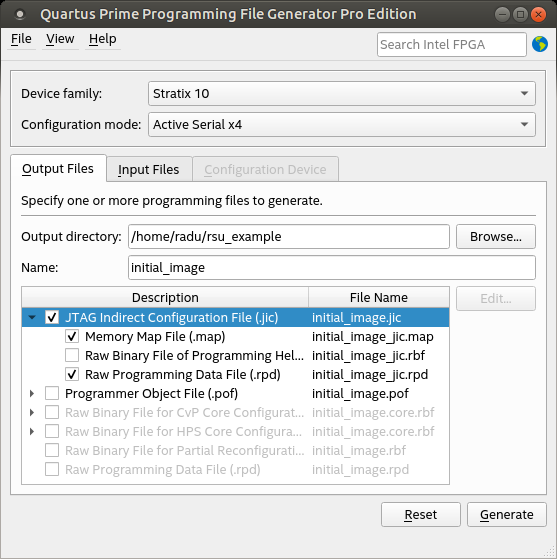Click the Browse... button

coord(496,236)
